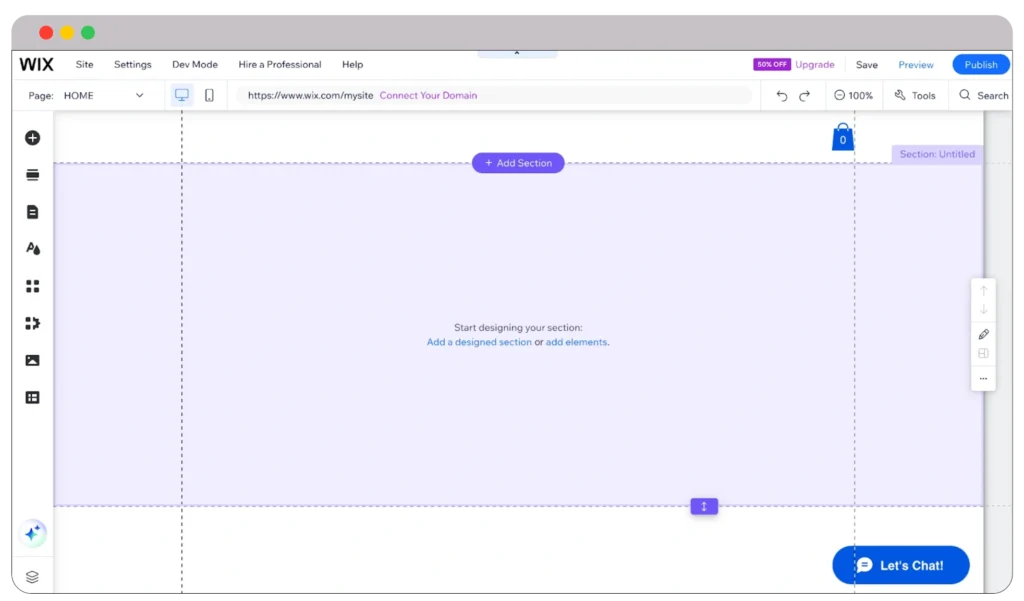Open the AI assistant sparkle icon

32,533
